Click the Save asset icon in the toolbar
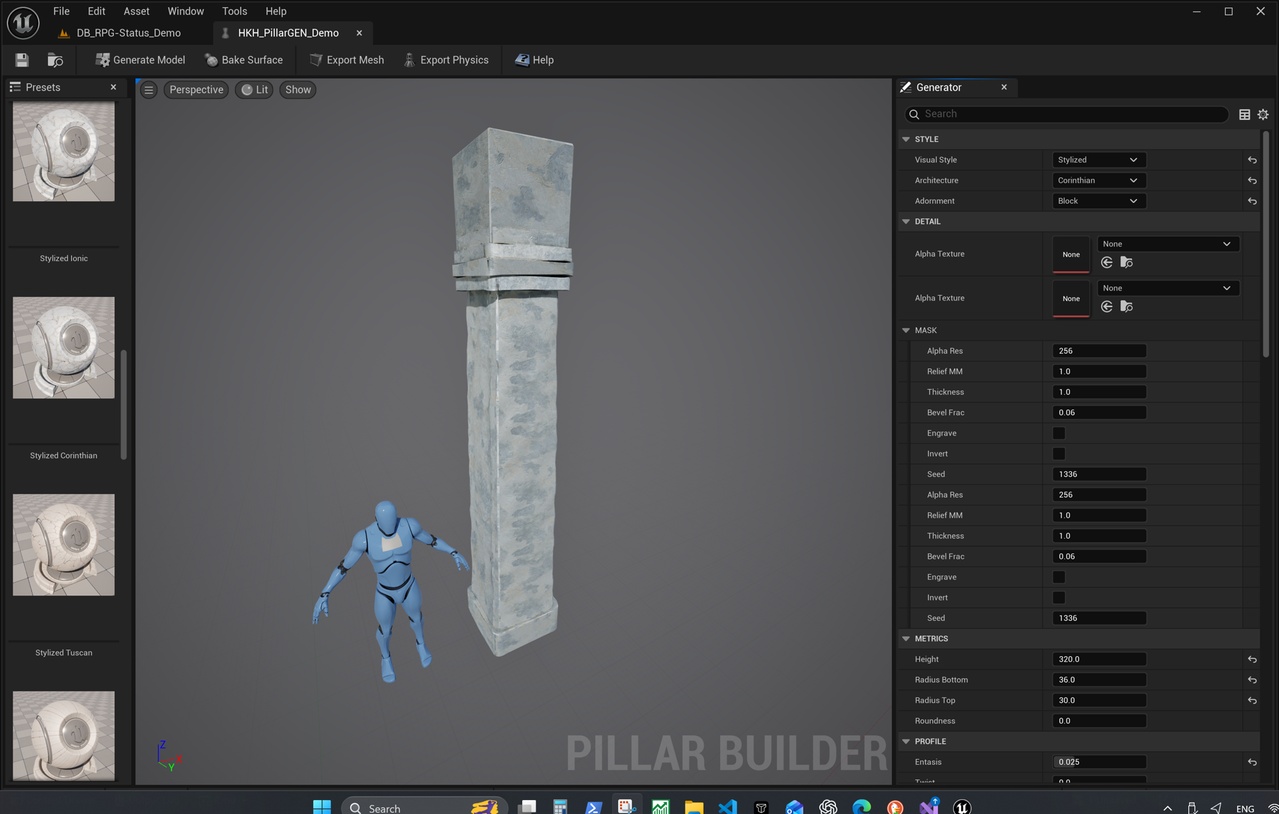The width and height of the screenshot is (1279, 814). 22,60
